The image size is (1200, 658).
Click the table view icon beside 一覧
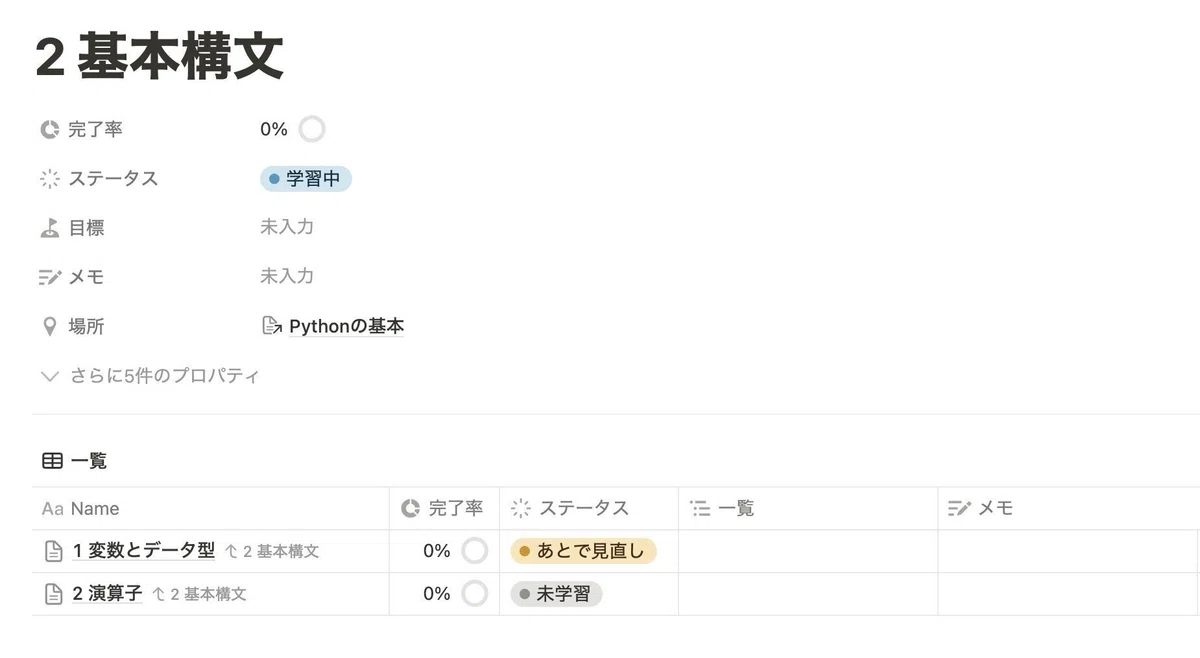52,461
